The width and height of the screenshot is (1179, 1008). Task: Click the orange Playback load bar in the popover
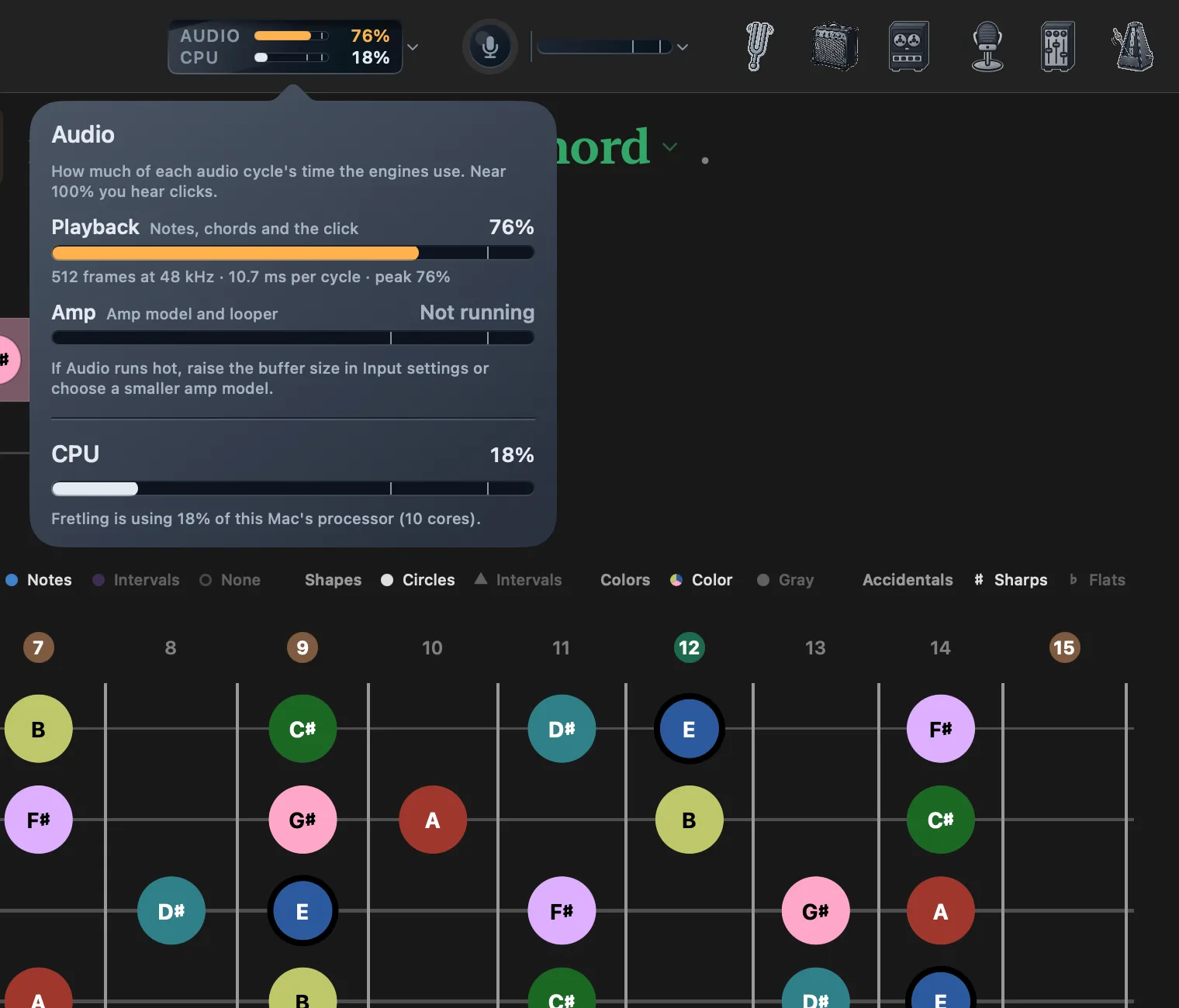(x=292, y=253)
